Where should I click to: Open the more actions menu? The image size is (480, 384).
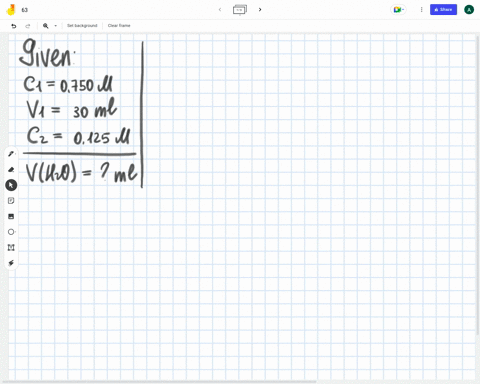[421, 10]
